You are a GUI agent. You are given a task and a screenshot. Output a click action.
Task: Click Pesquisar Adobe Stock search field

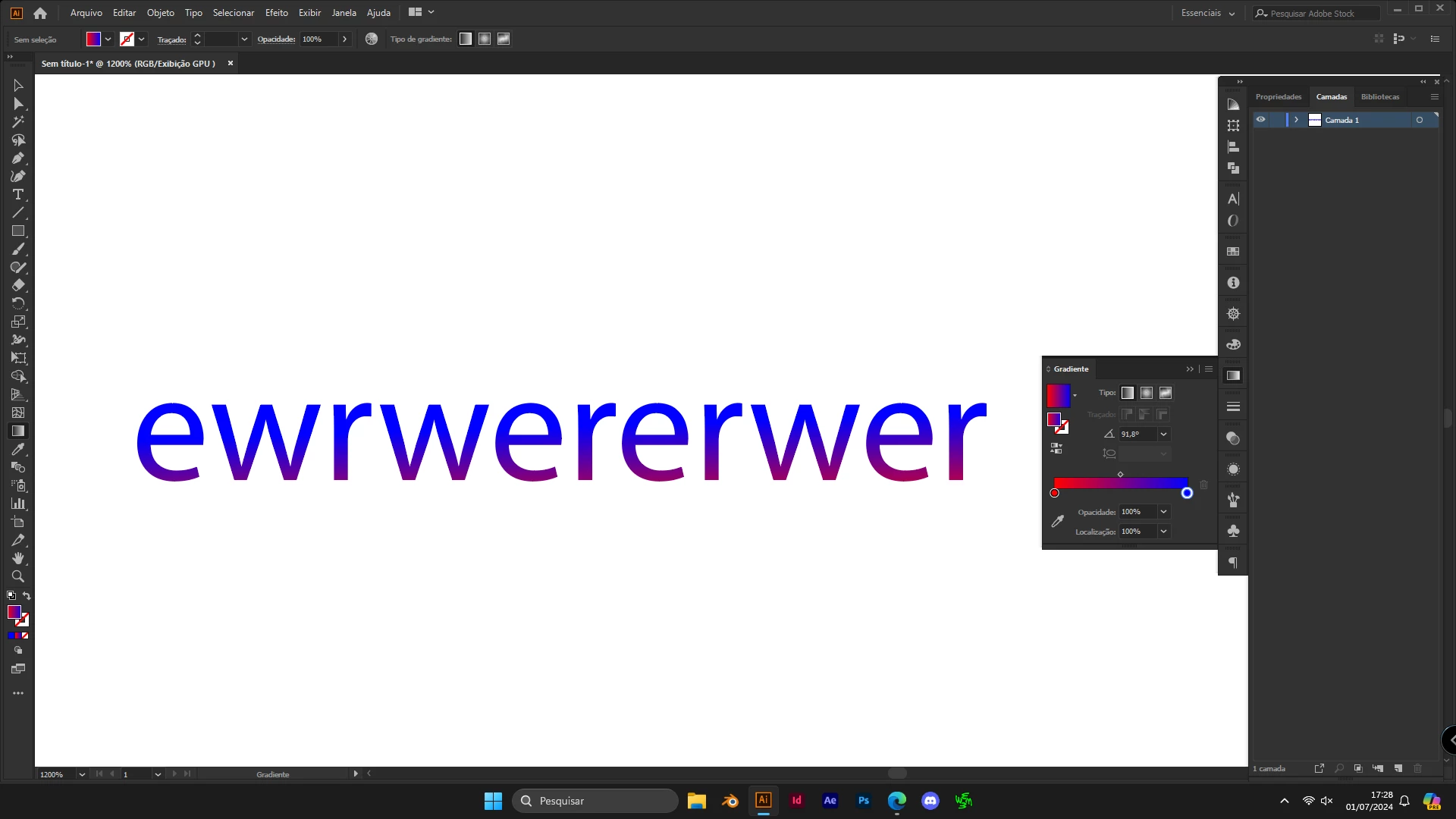1319,14
